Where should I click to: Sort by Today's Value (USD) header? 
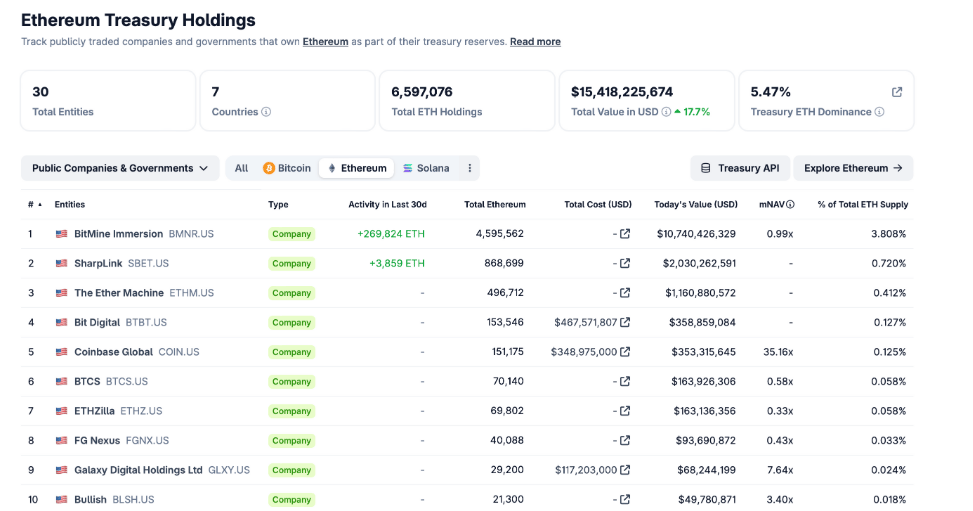pos(696,204)
